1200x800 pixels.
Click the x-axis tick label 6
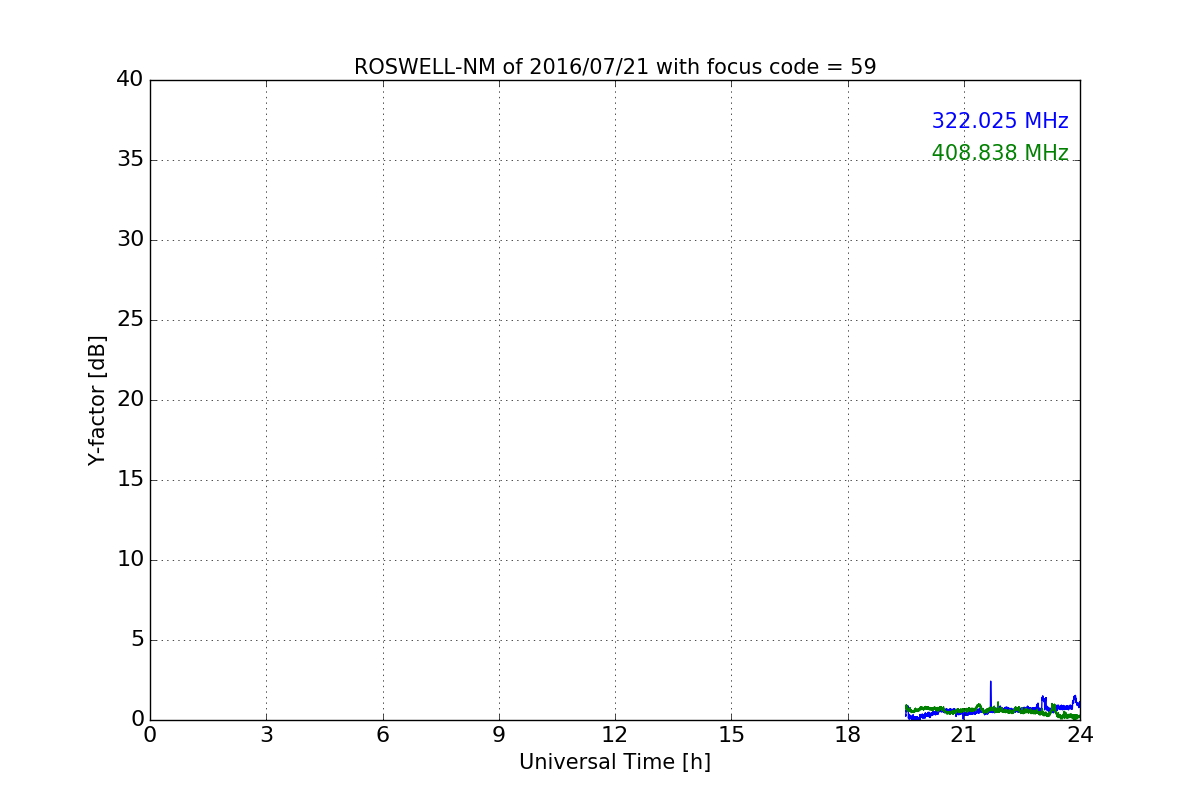(x=382, y=735)
